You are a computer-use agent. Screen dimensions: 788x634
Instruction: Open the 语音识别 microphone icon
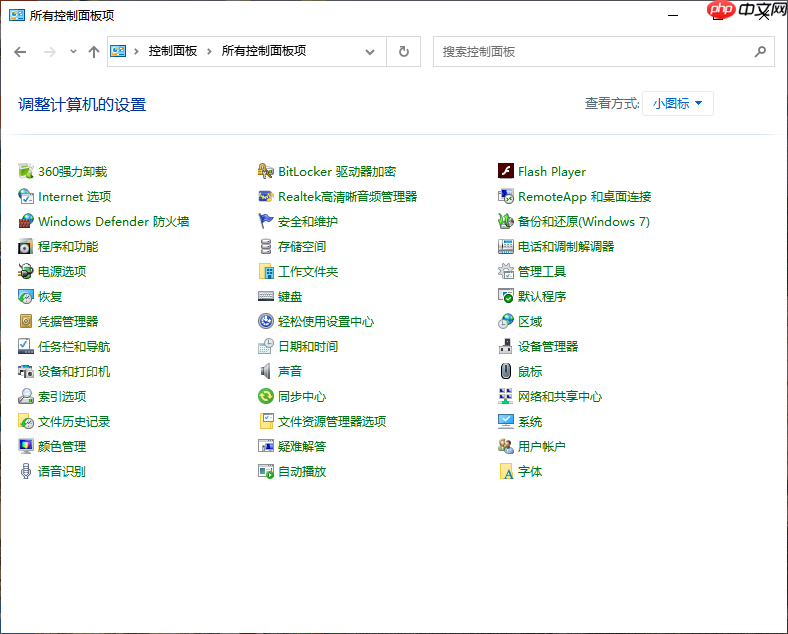(x=26, y=471)
